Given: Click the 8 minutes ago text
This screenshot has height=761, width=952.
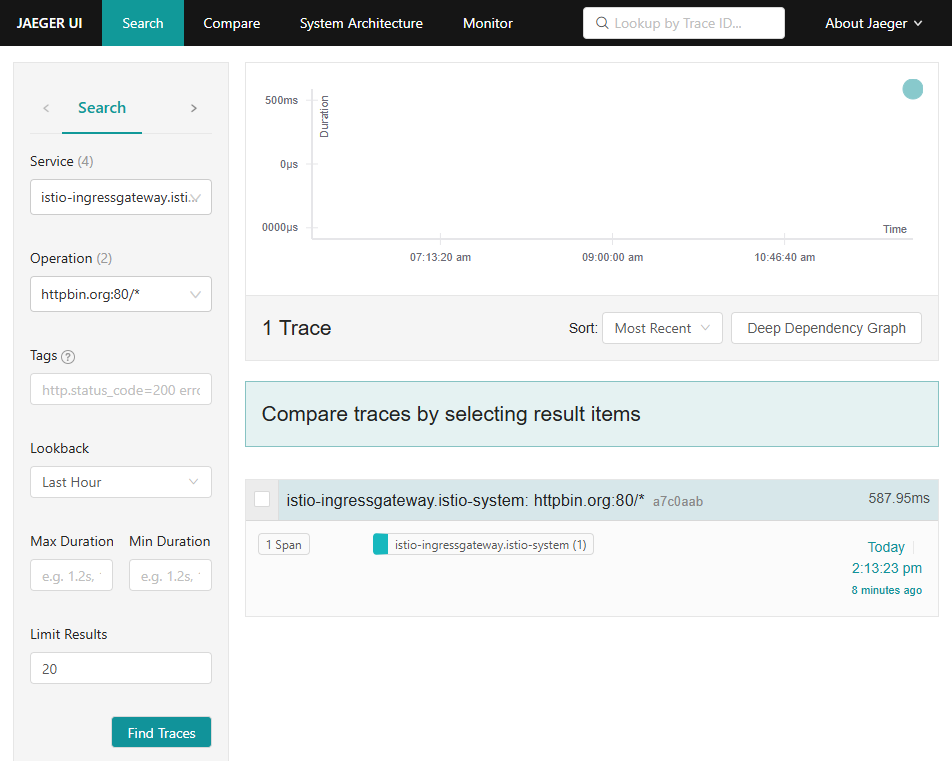Looking at the screenshot, I should tap(886, 590).
